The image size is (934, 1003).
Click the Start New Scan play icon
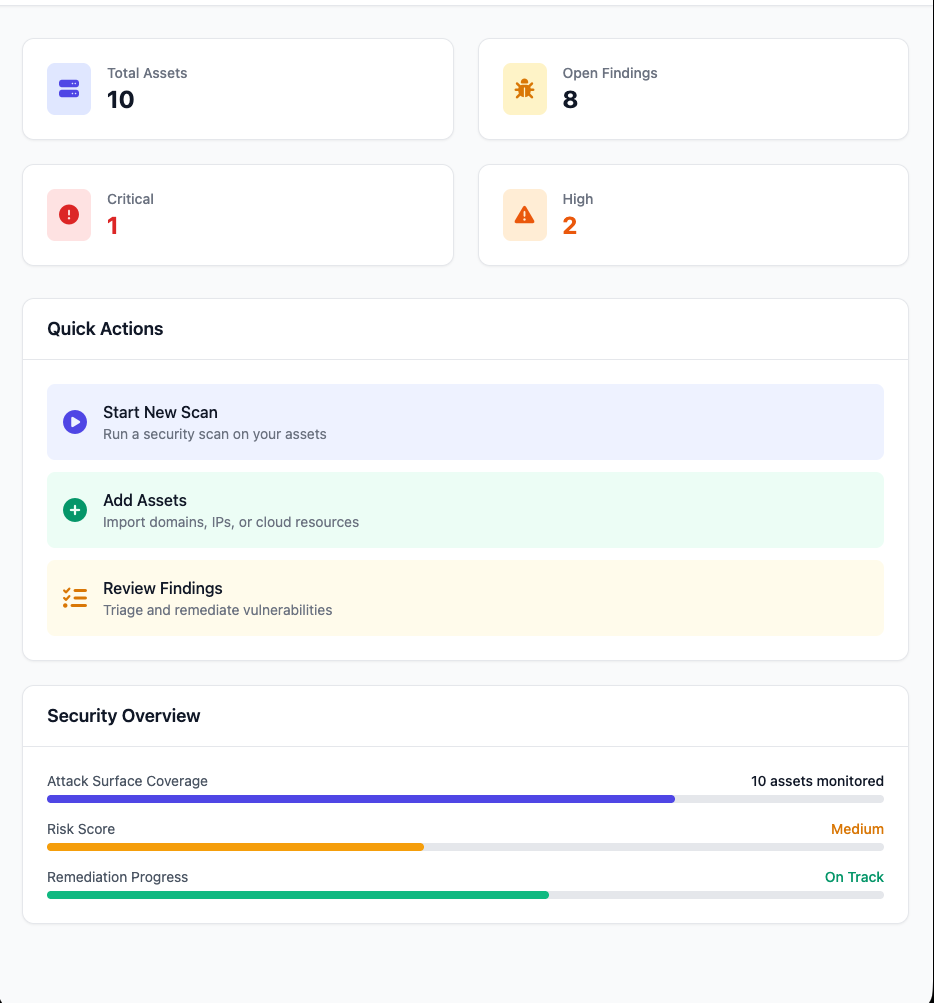tap(75, 422)
